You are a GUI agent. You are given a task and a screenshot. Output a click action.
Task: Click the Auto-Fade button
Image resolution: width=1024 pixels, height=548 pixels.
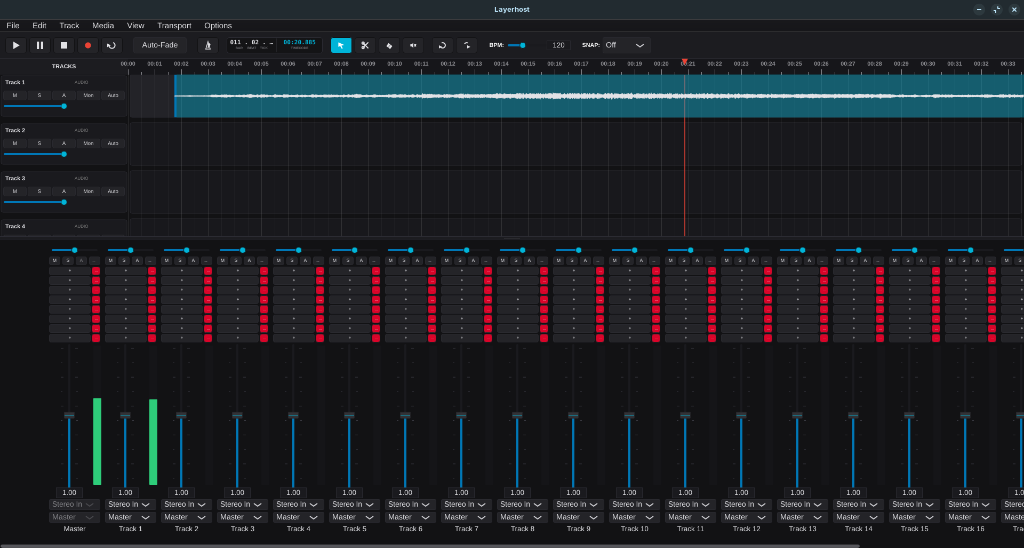coord(159,45)
